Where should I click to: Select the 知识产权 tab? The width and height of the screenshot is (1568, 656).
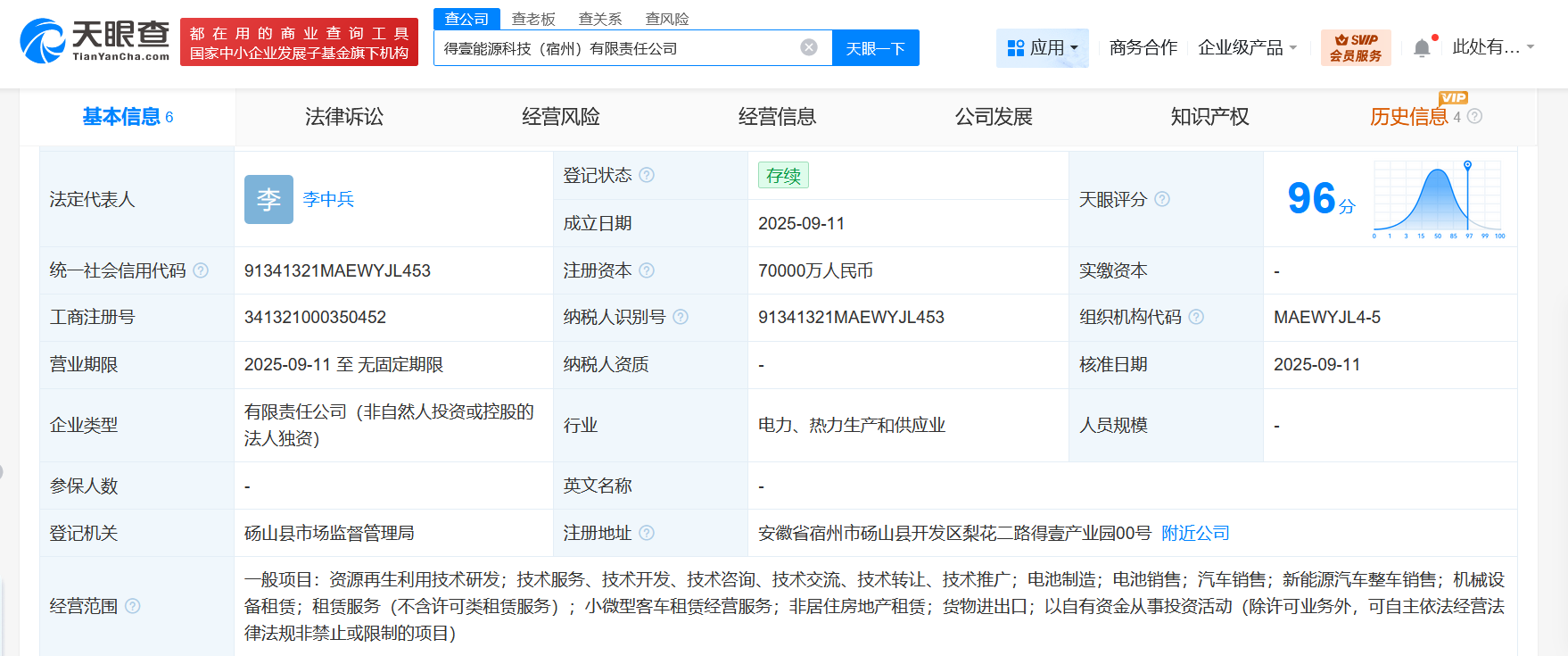1210,117
